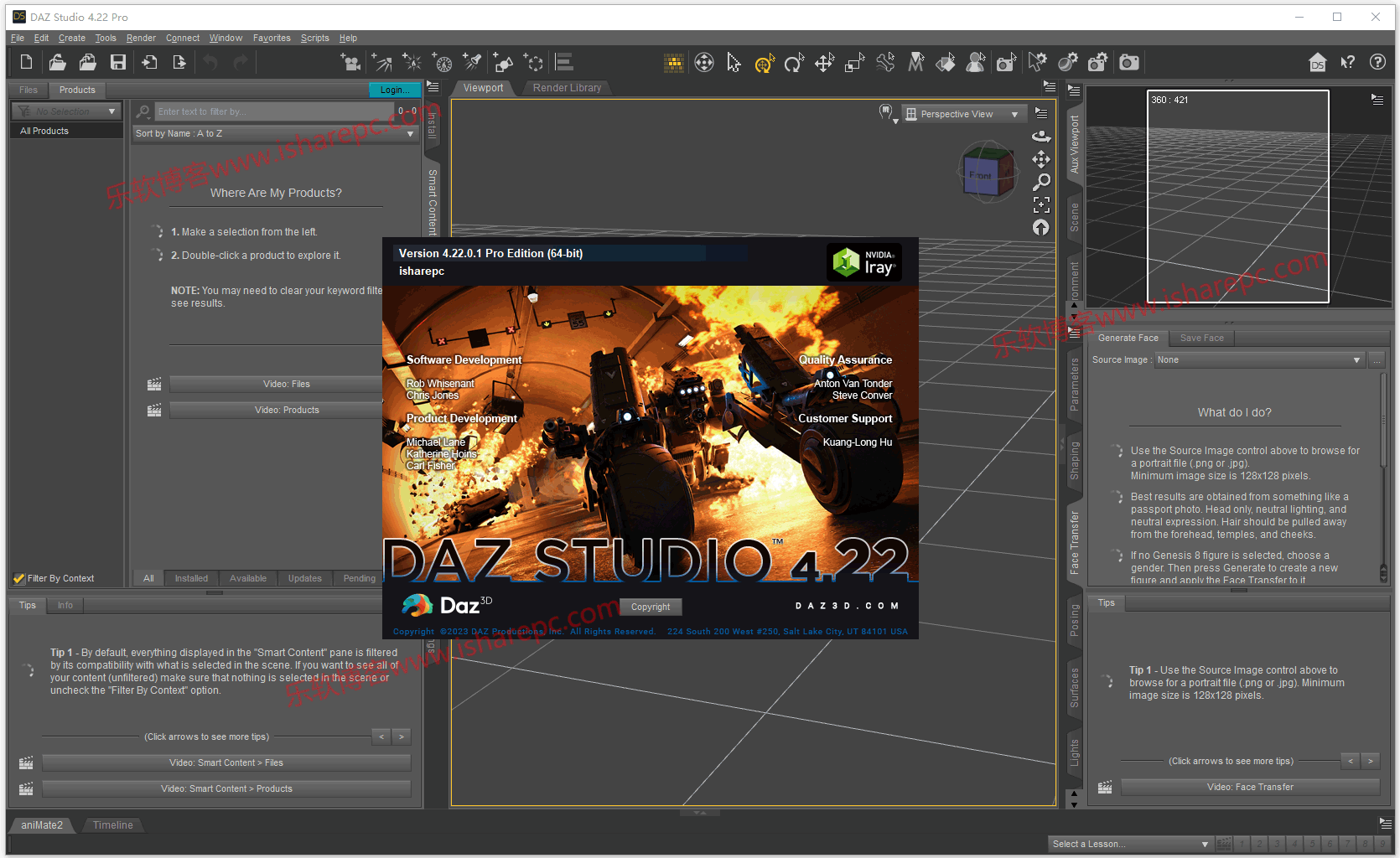The image size is (1400, 858).
Task: Switch to the Render Library tab
Action: point(567,88)
